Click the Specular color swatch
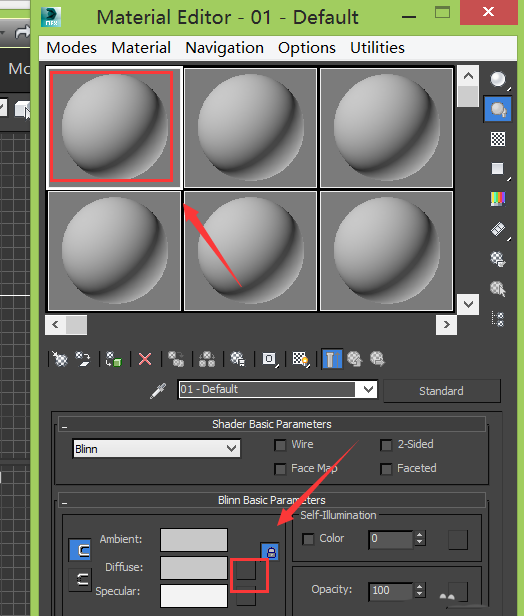The width and height of the screenshot is (524, 616). click(194, 596)
